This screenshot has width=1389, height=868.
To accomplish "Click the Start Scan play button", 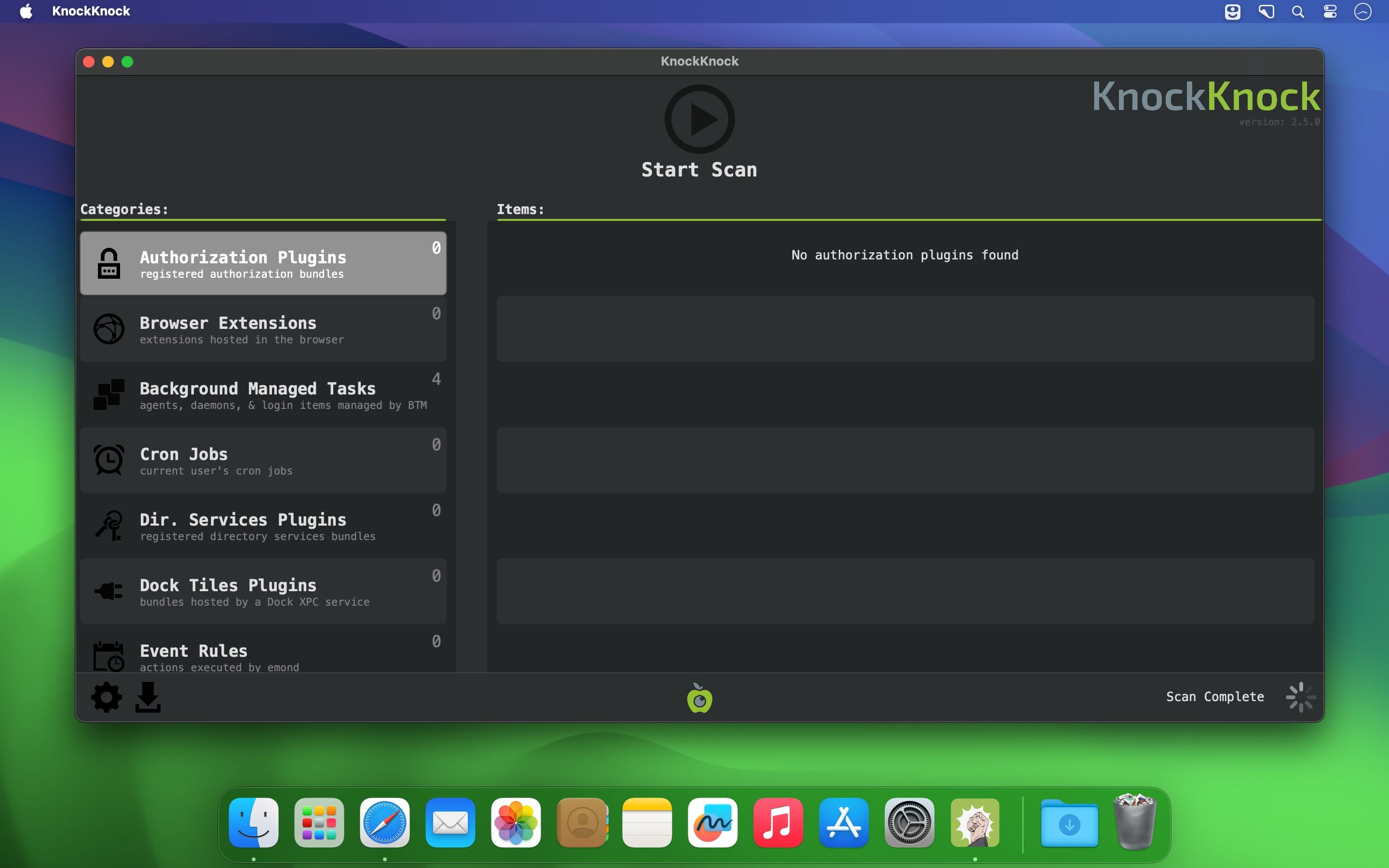I will (699, 119).
